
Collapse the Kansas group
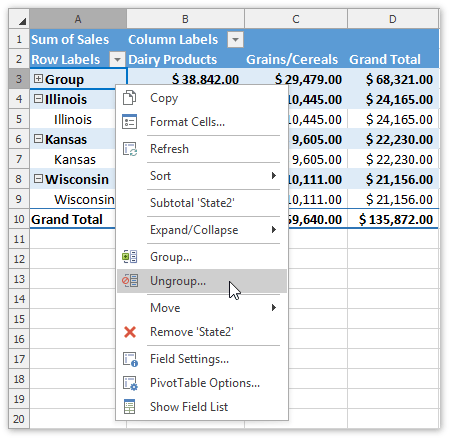click(38, 138)
